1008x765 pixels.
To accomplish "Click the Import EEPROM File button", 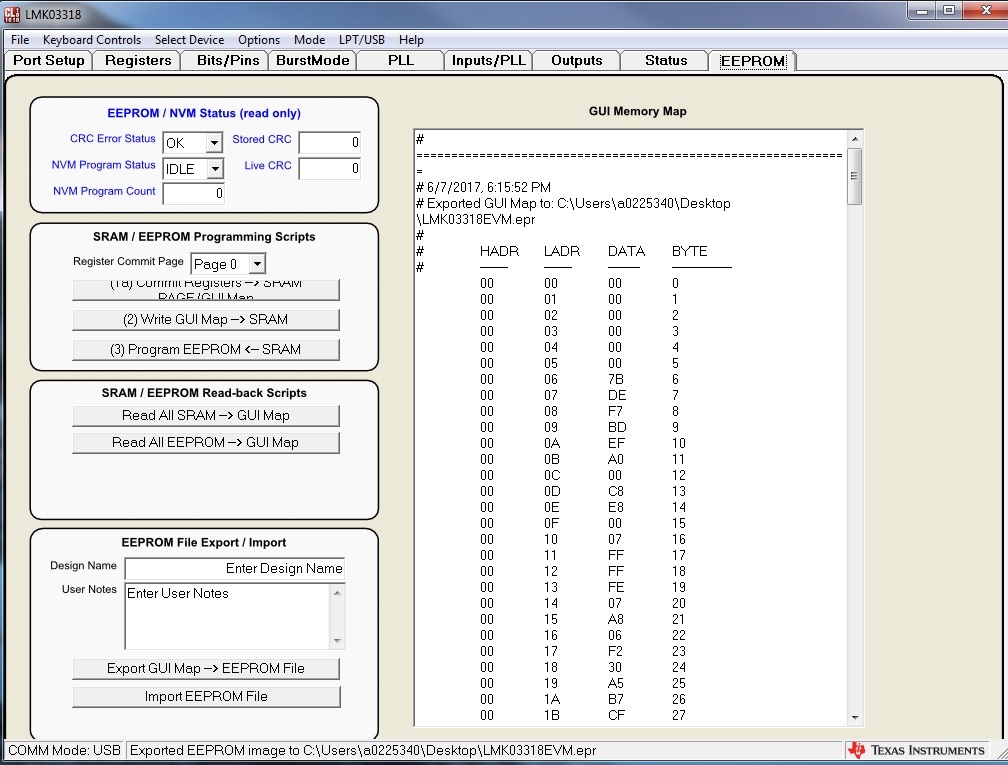I will [x=206, y=697].
